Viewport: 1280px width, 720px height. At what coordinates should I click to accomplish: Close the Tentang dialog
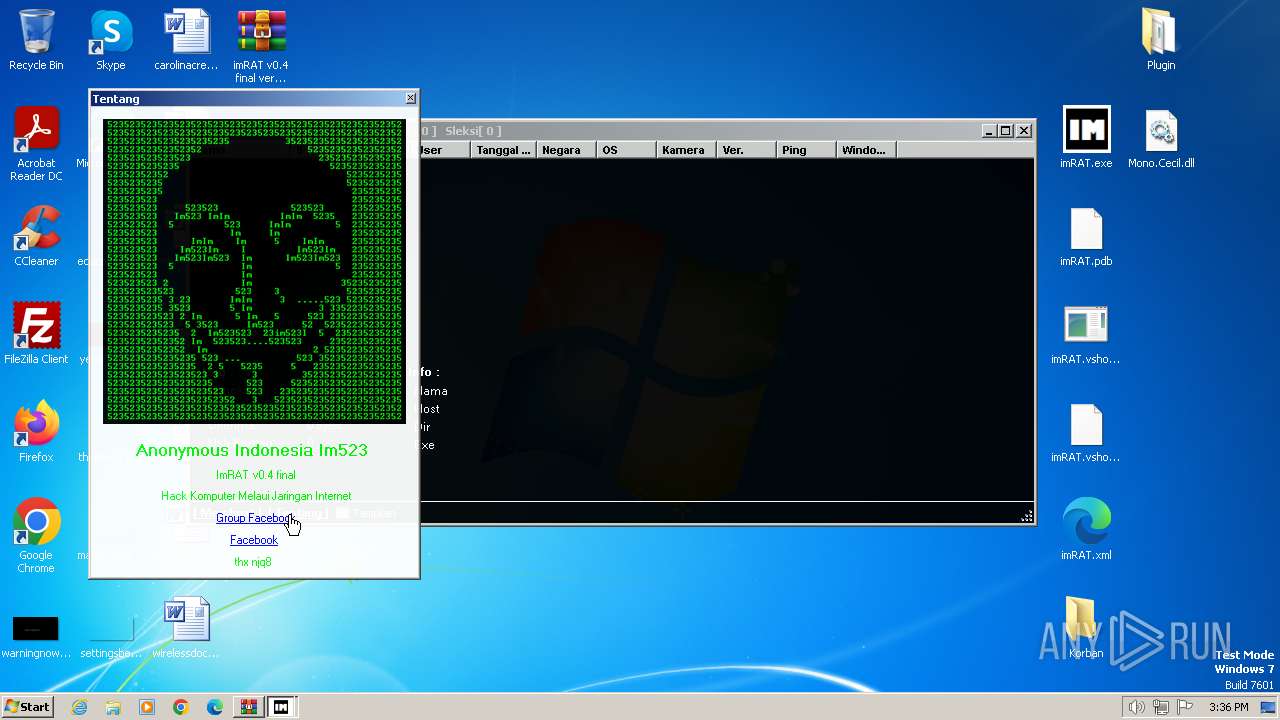[410, 98]
